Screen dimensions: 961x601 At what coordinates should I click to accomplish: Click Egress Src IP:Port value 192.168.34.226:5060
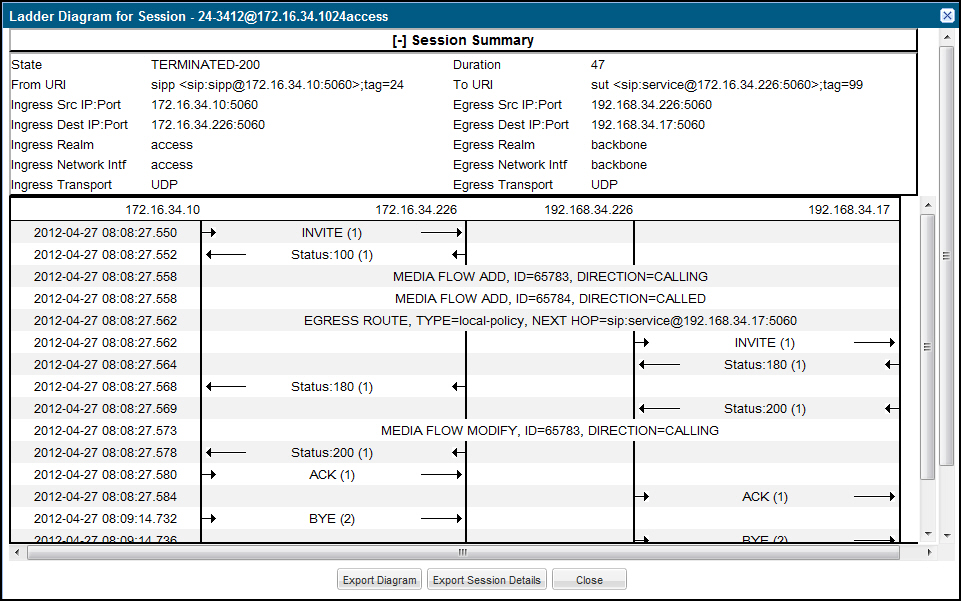click(651, 105)
